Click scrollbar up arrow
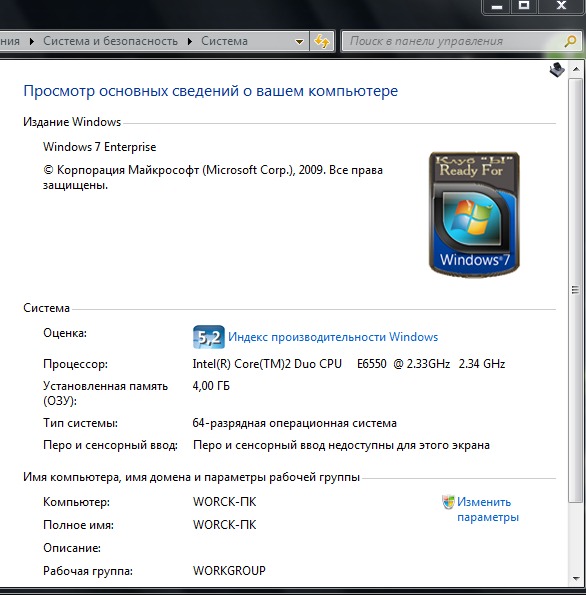This screenshot has height=595, width=586. tap(576, 69)
